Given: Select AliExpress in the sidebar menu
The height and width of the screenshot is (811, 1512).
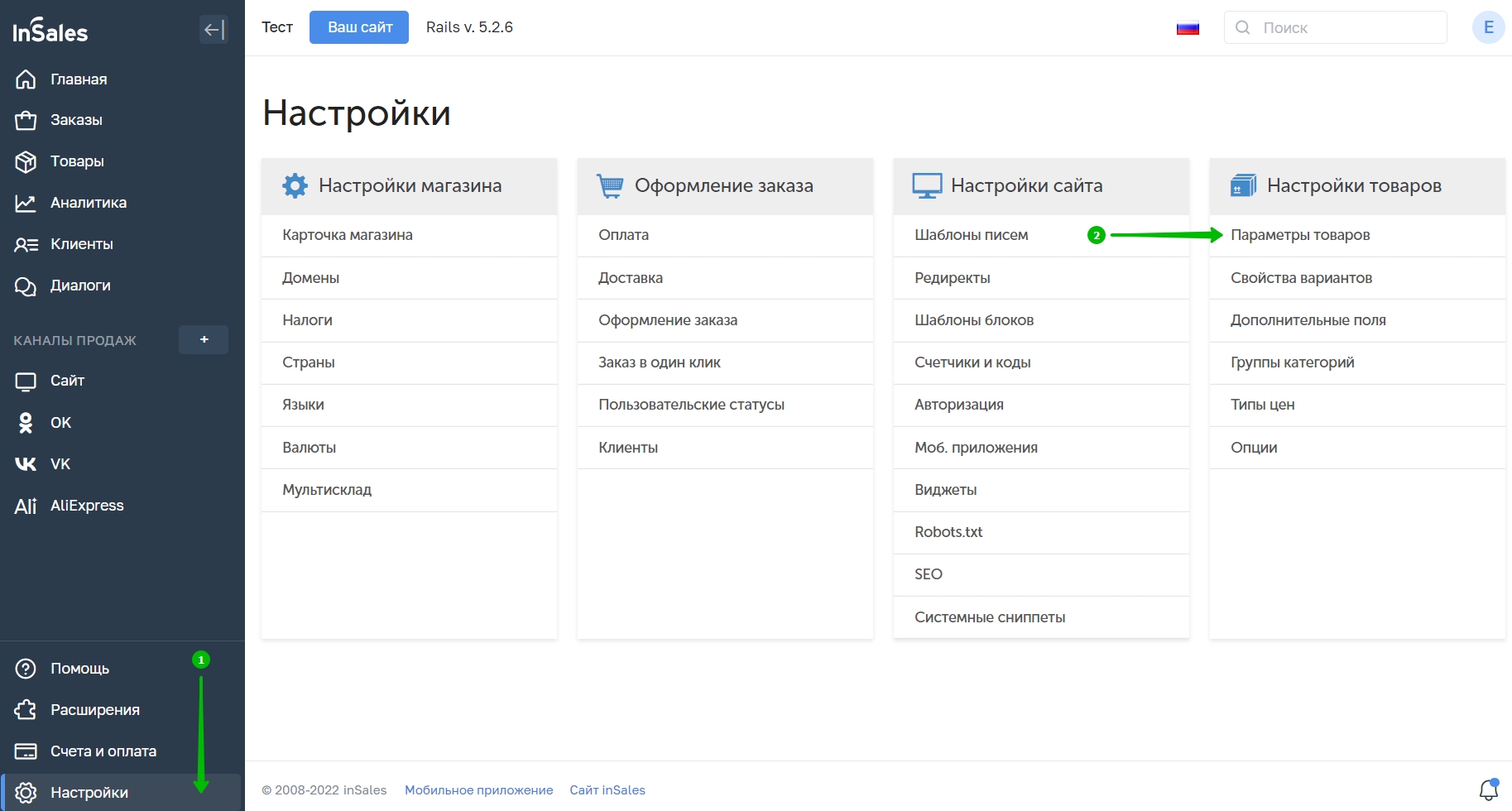Looking at the screenshot, I should pos(87,506).
